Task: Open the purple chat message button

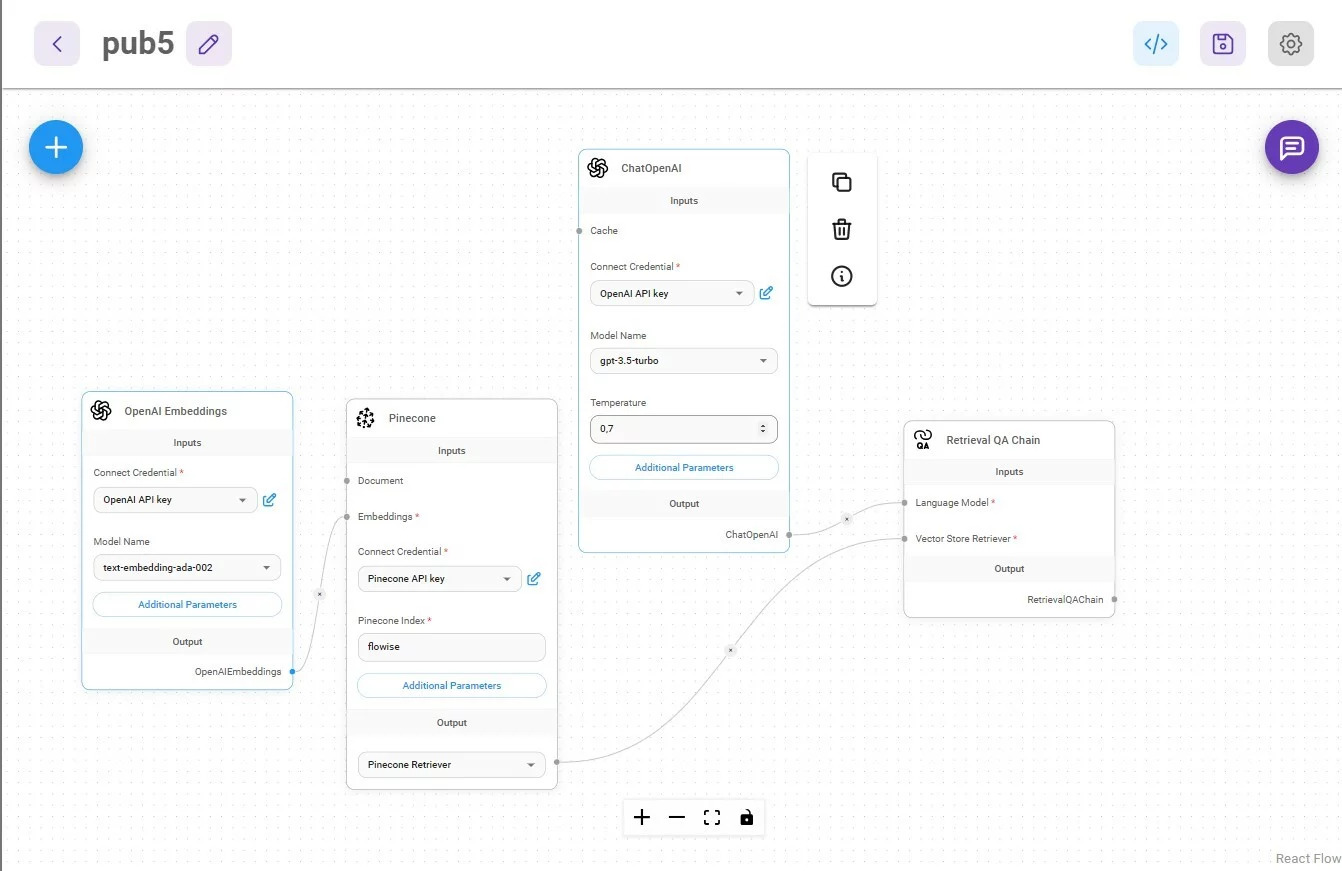Action: 1292,147
